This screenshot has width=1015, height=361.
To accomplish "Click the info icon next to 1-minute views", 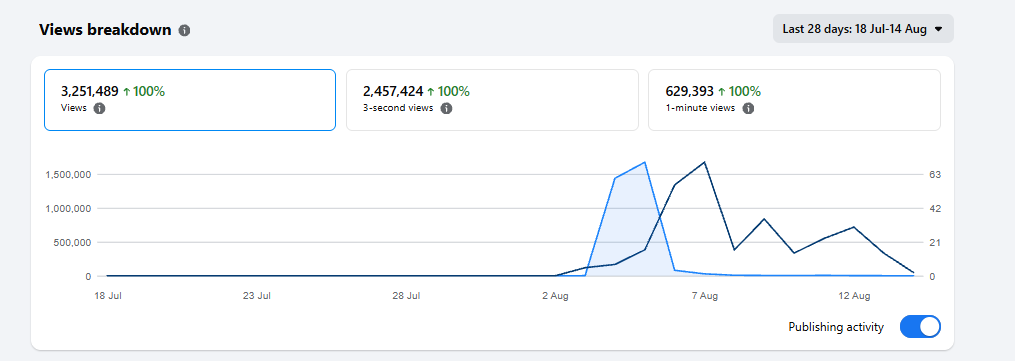I will 748,109.
